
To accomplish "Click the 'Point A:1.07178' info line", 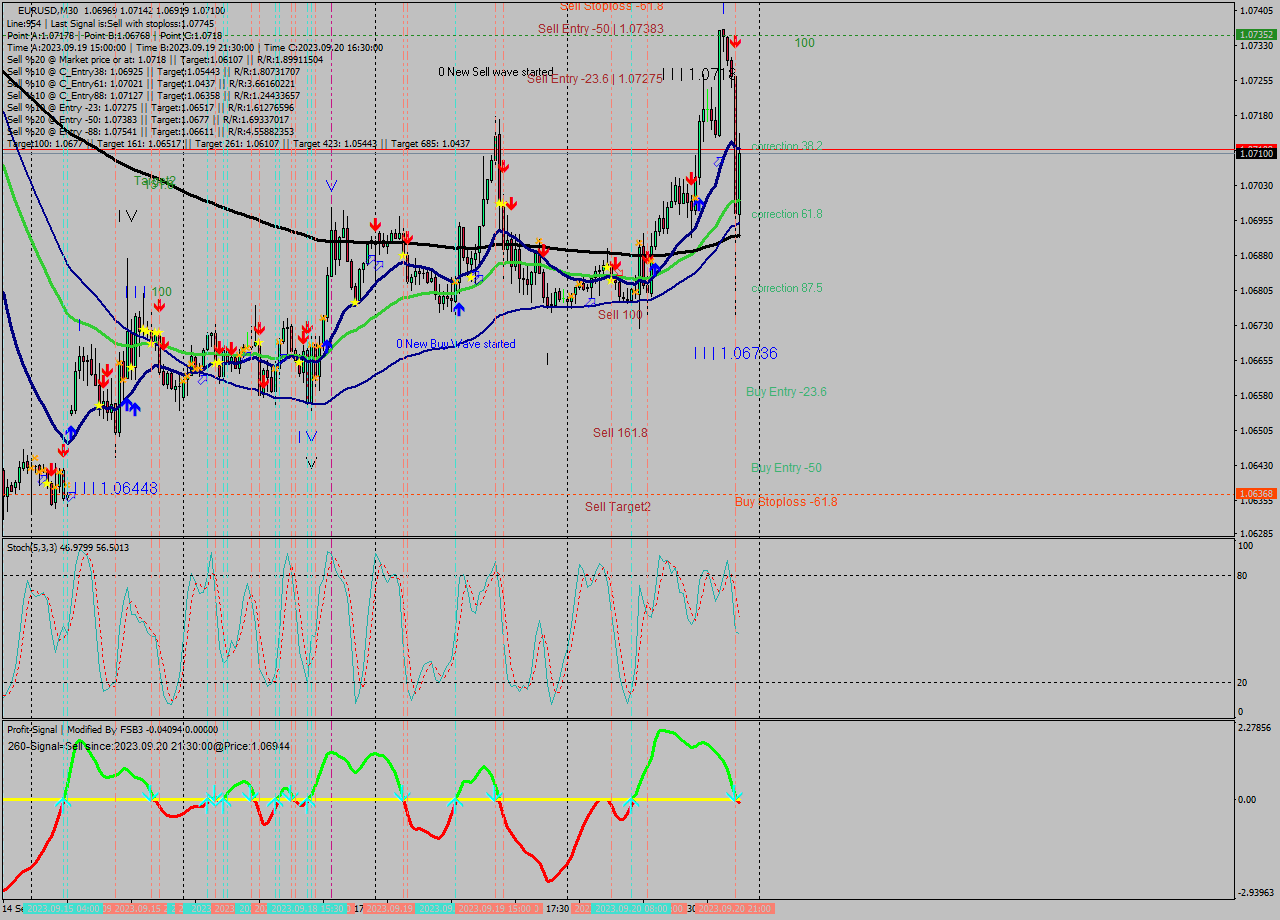I will (x=114, y=35).
